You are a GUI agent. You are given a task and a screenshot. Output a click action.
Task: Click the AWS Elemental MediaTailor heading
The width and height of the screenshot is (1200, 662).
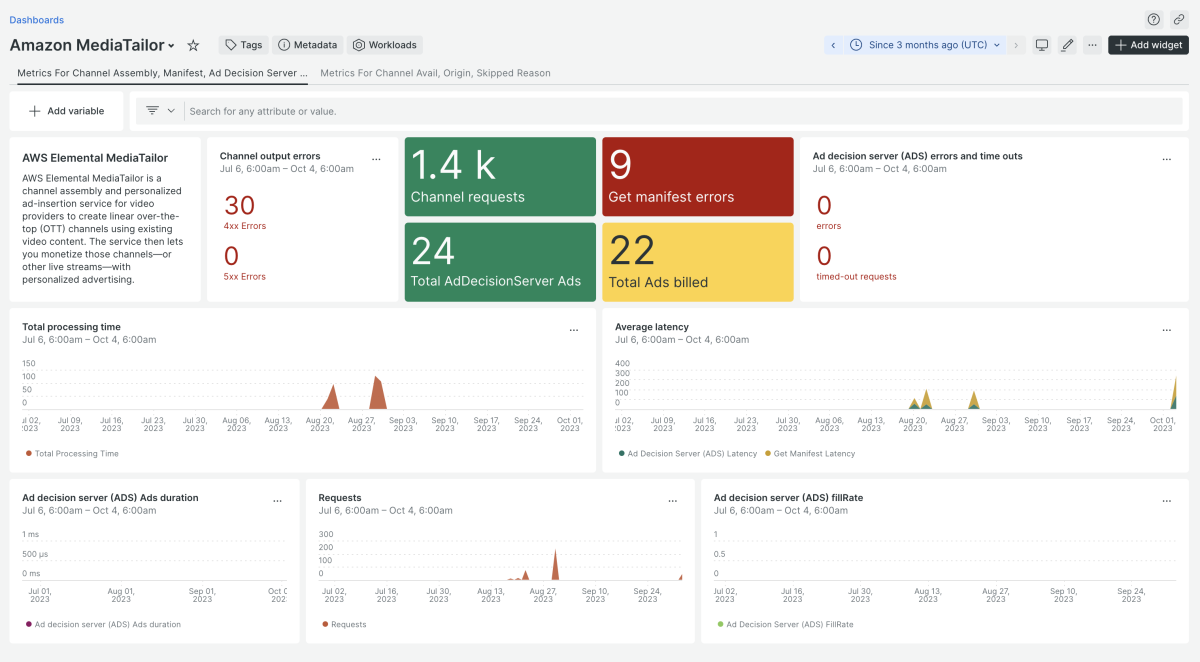click(95, 158)
